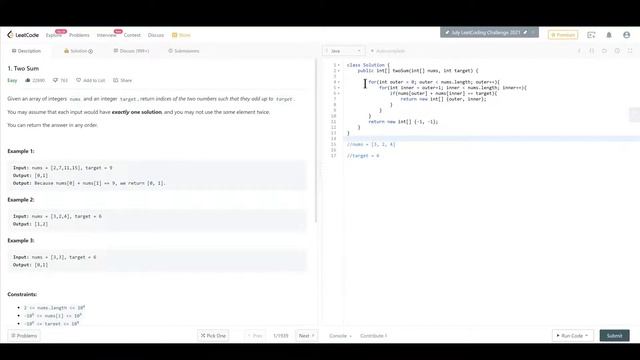Click the thumbs-down dislike icon
Image resolution: width=640 pixels, height=360 pixels.
[56, 80]
